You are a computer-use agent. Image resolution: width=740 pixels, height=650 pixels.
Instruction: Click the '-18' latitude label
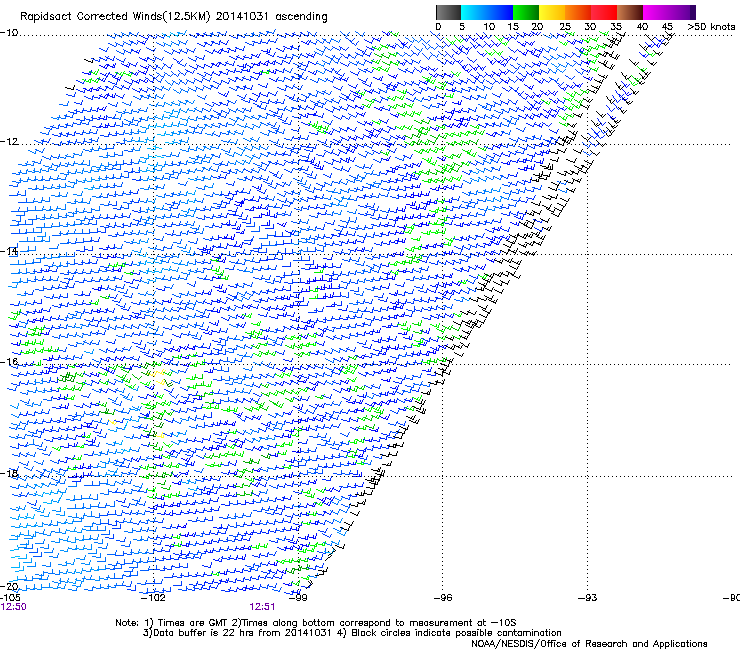[9, 473]
